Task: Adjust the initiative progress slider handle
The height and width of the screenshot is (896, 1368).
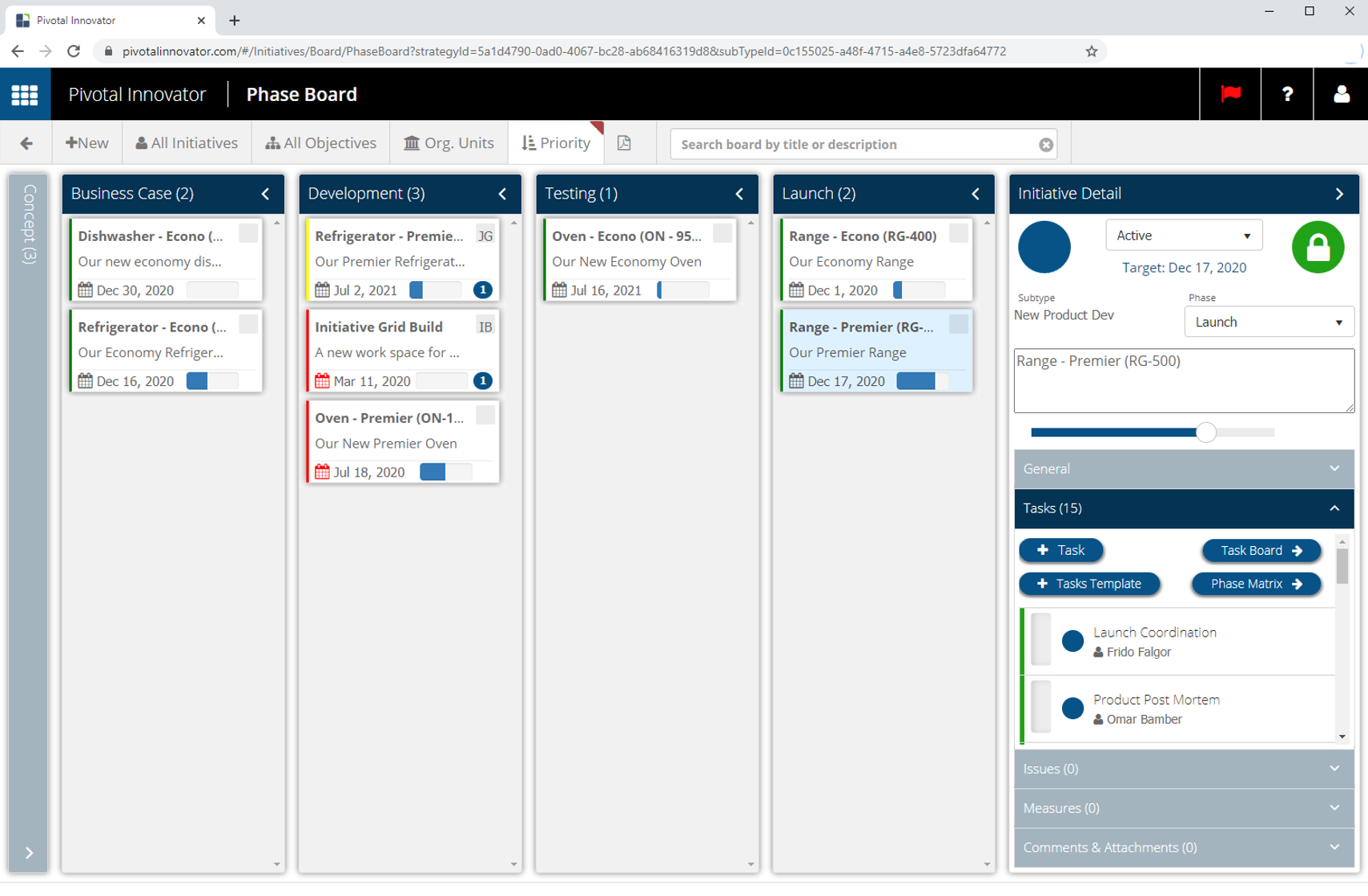Action: tap(1205, 432)
